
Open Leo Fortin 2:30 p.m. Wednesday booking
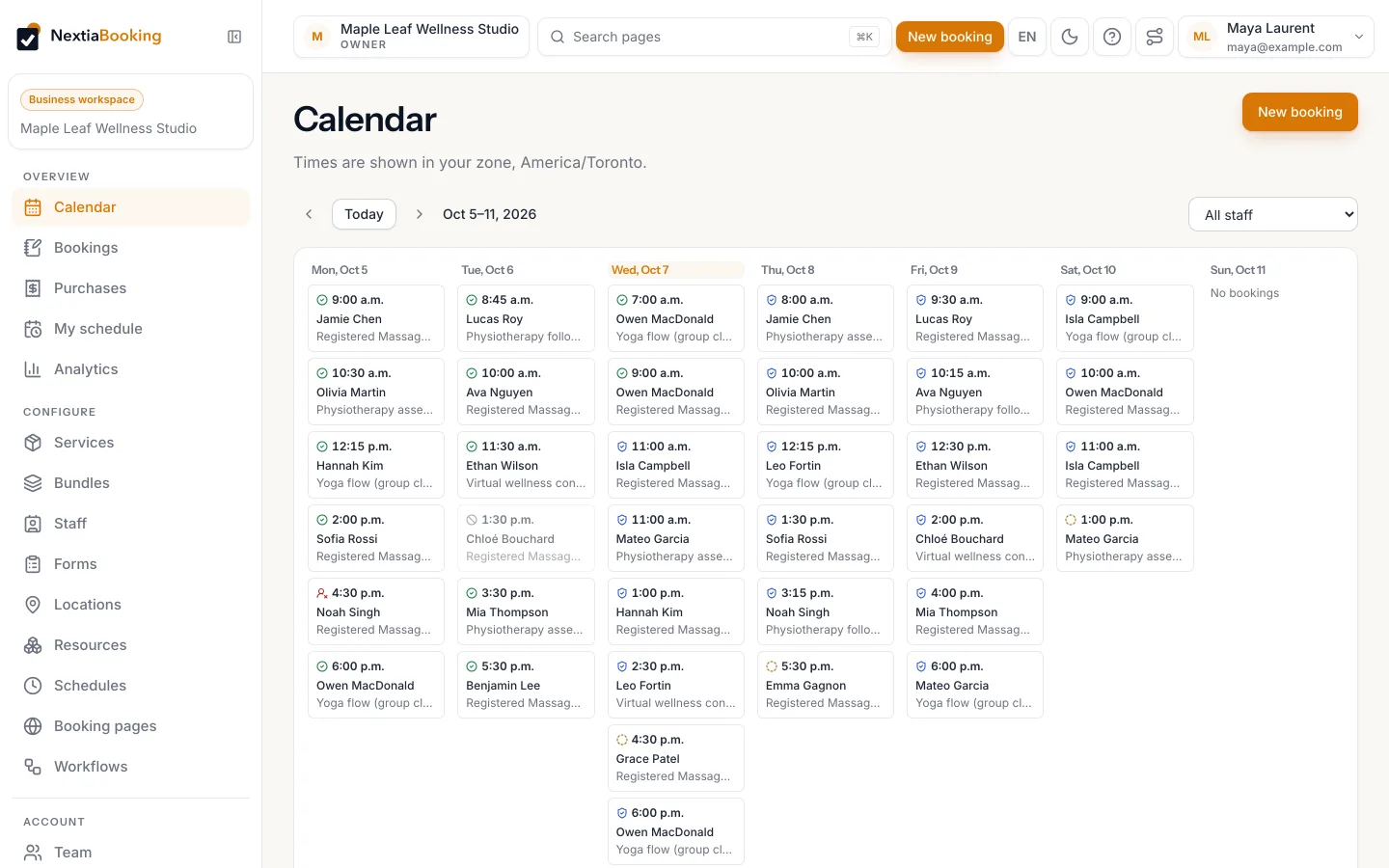click(675, 685)
